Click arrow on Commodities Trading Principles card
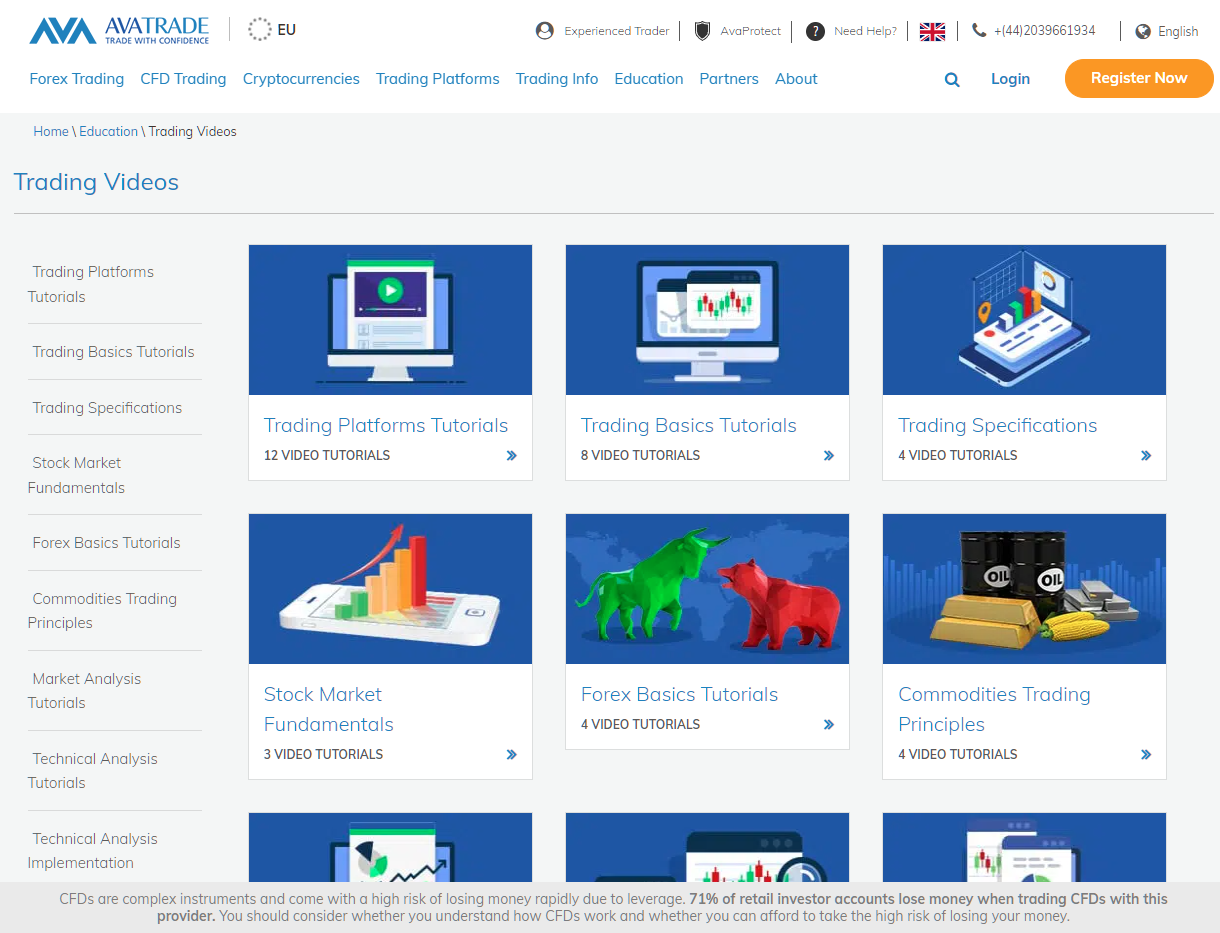This screenshot has height=933, width=1220. (x=1146, y=754)
